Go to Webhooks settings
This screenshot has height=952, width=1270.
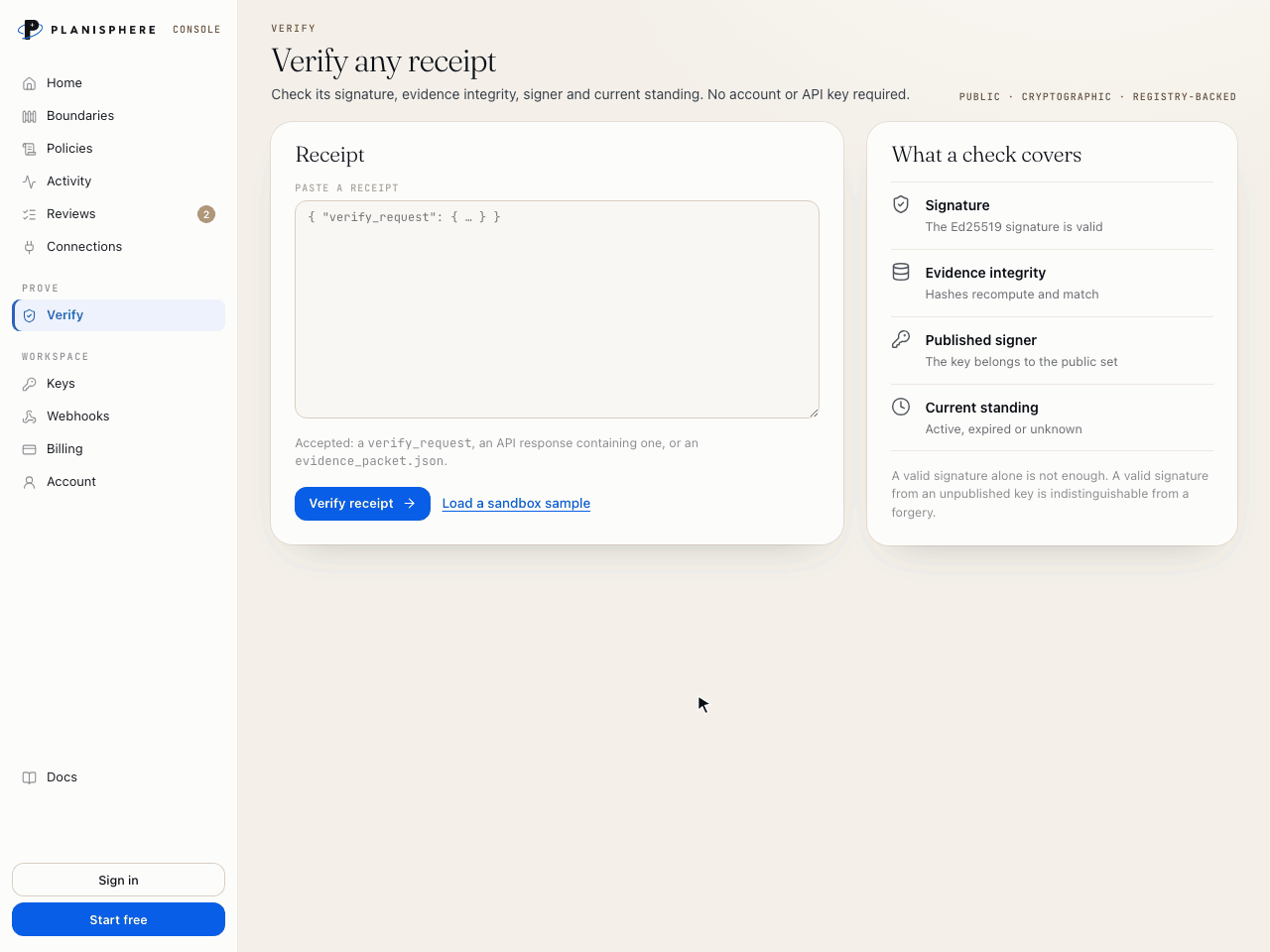click(x=118, y=416)
